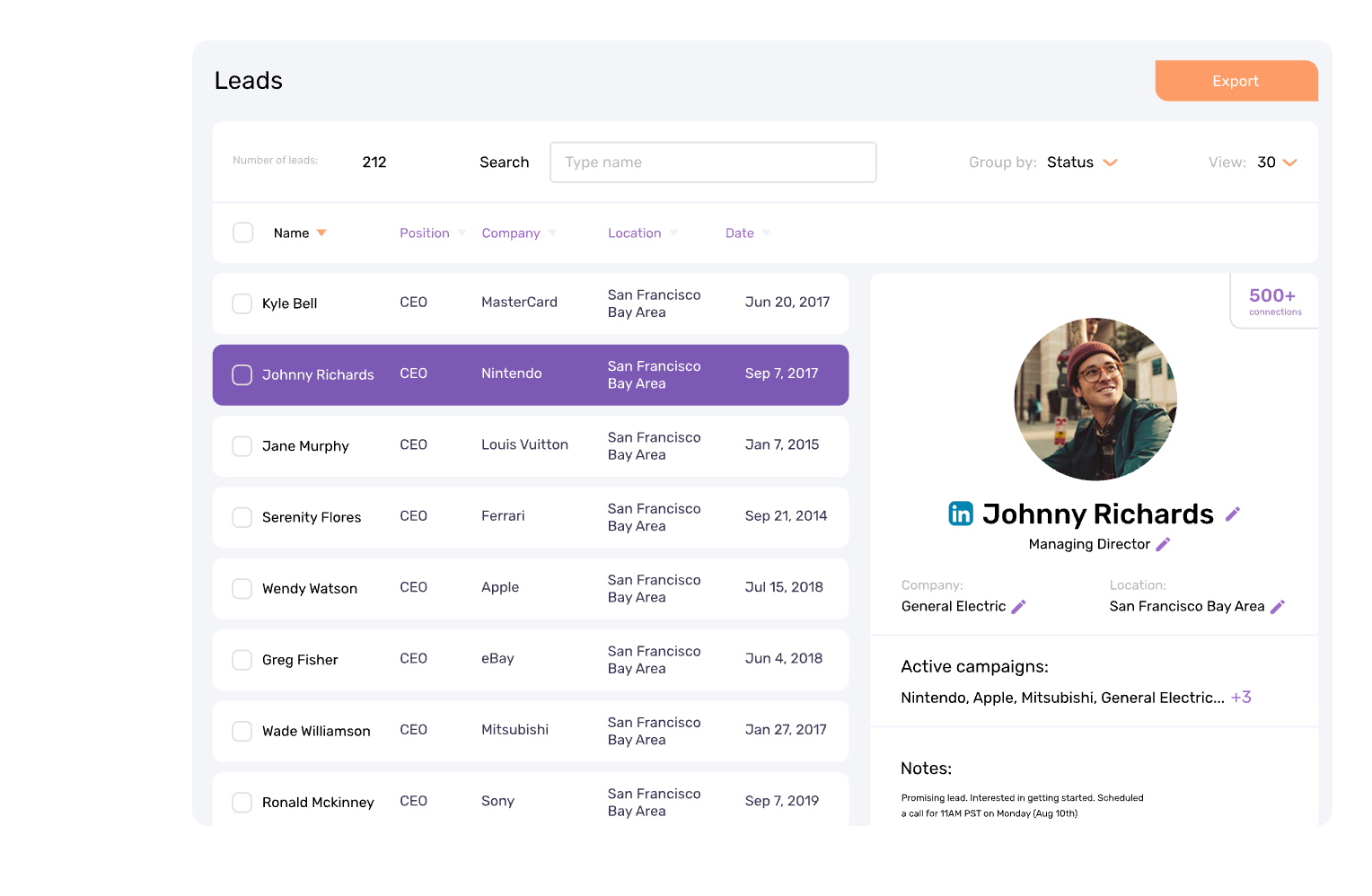
Task: Edit Johnny Richards' name
Action: [x=1233, y=513]
